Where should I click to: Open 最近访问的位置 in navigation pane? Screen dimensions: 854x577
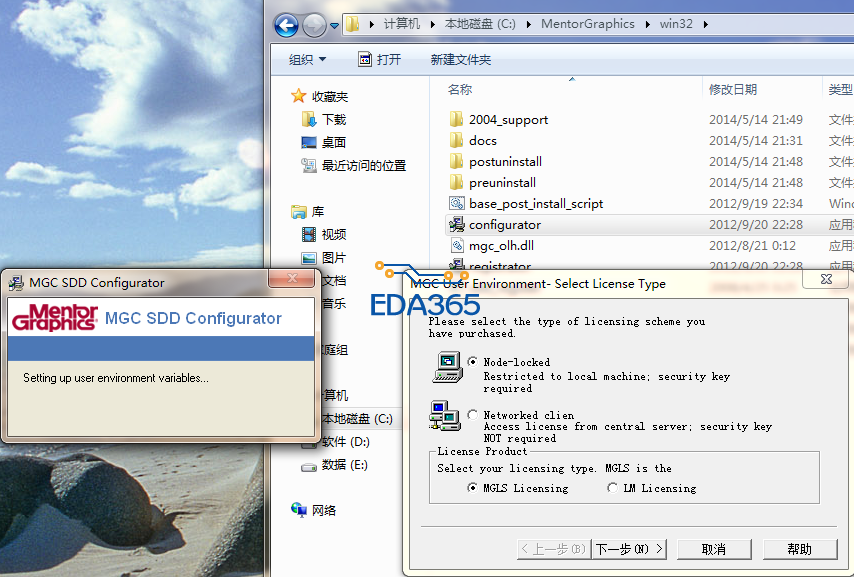point(364,166)
